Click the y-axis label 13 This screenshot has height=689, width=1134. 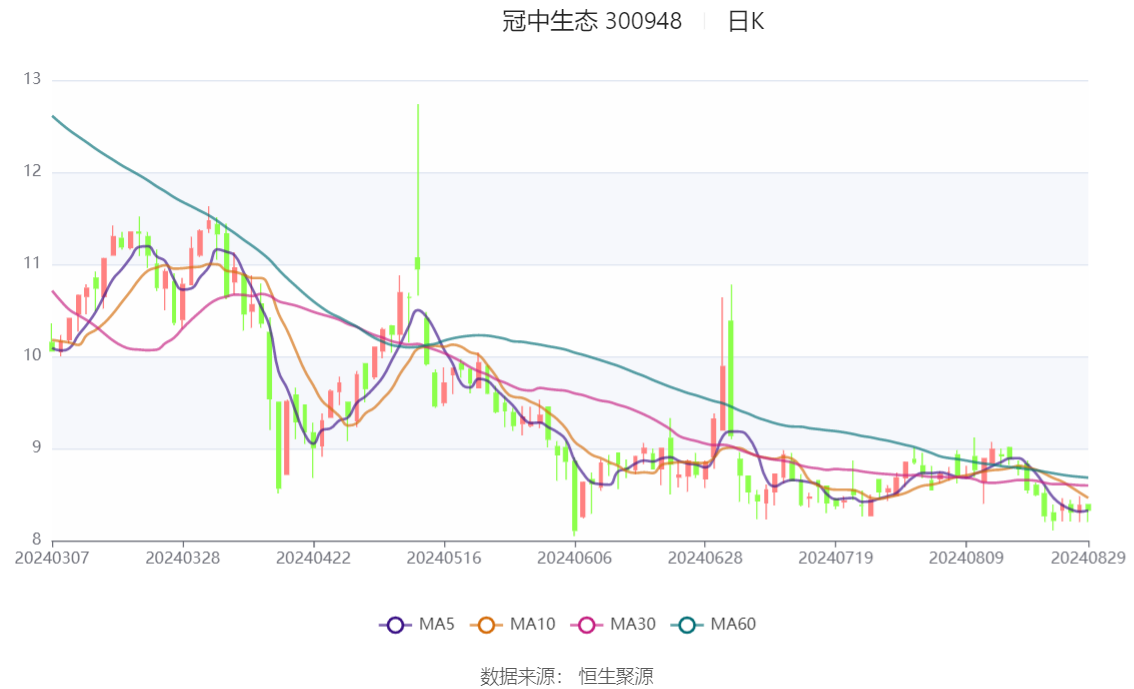click(x=32, y=79)
